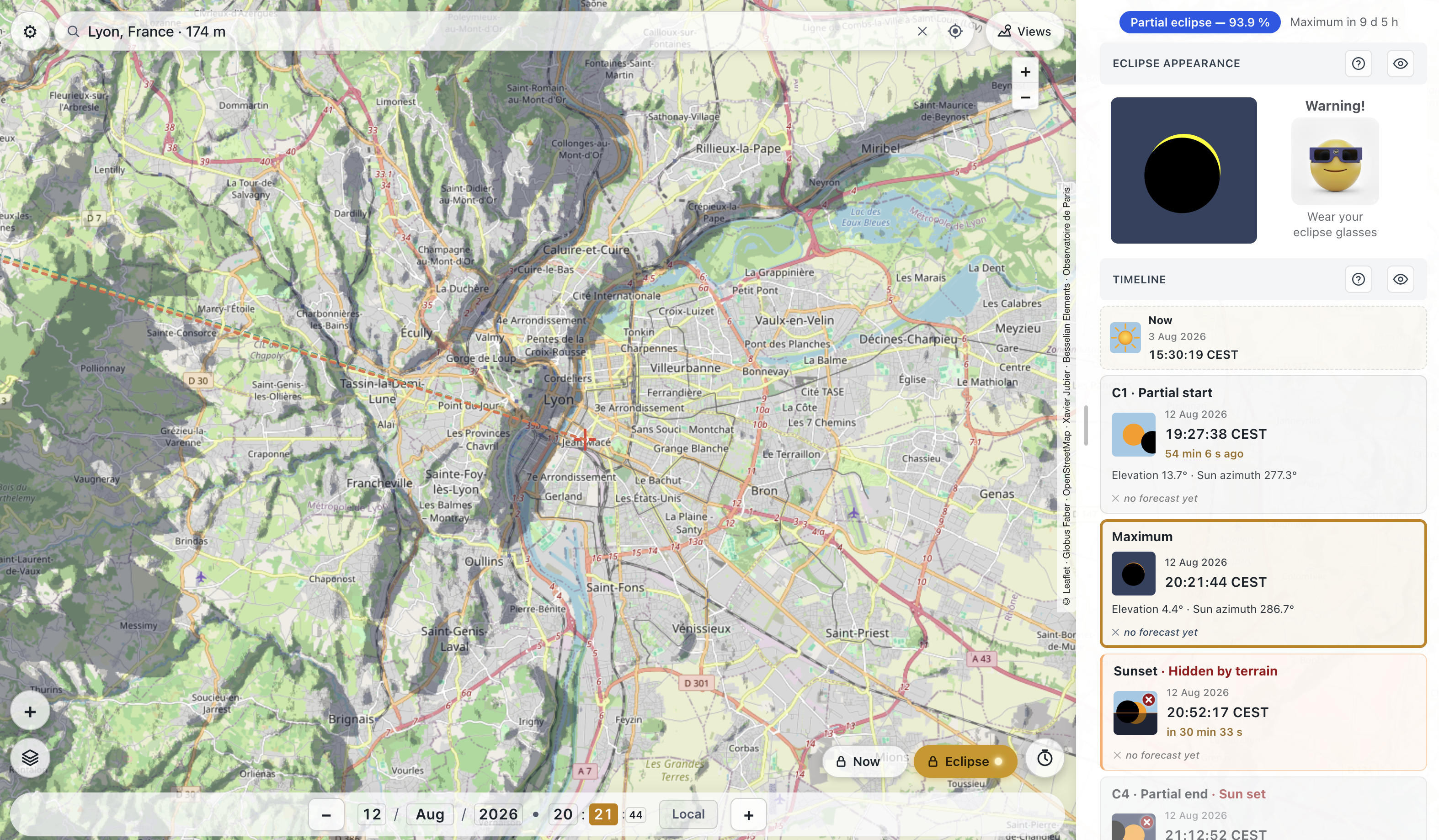Click the Sunset time 20:52:17 CEST
This screenshot has height=840, width=1439.
pos(1217,712)
